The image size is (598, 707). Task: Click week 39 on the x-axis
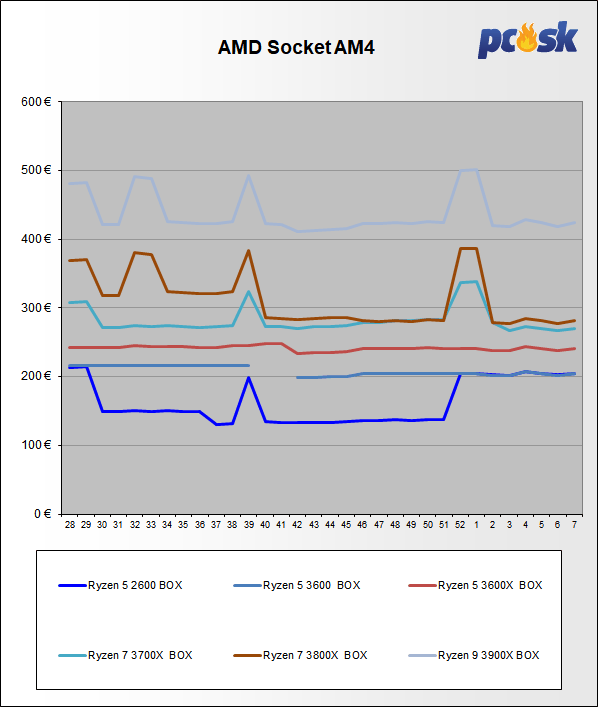tap(249, 525)
